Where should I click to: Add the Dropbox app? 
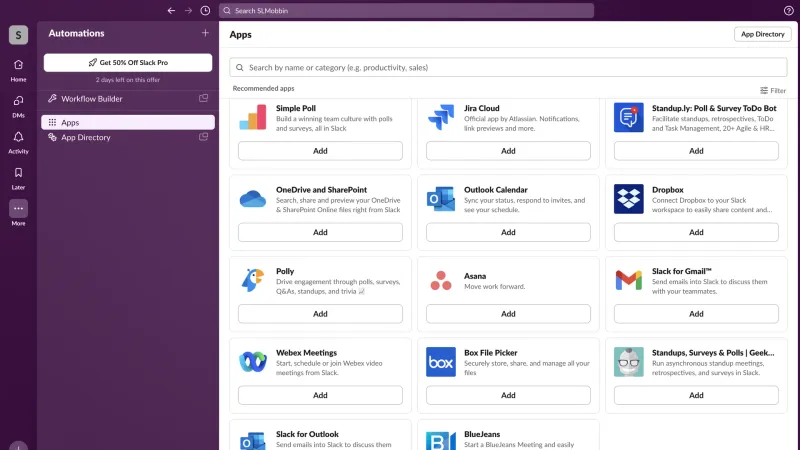696,232
